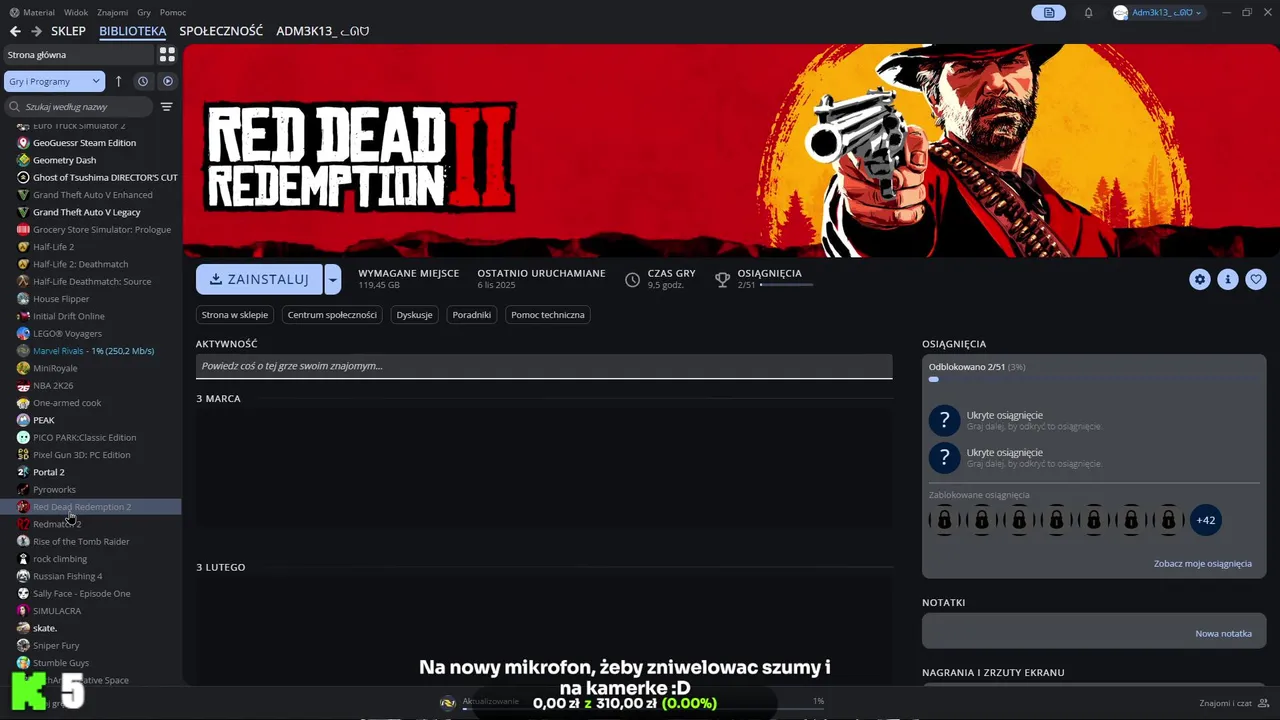Image resolution: width=1280 pixels, height=720 pixels.
Task: Select Half-Life 2: Deathmatch
Action: click(91, 264)
